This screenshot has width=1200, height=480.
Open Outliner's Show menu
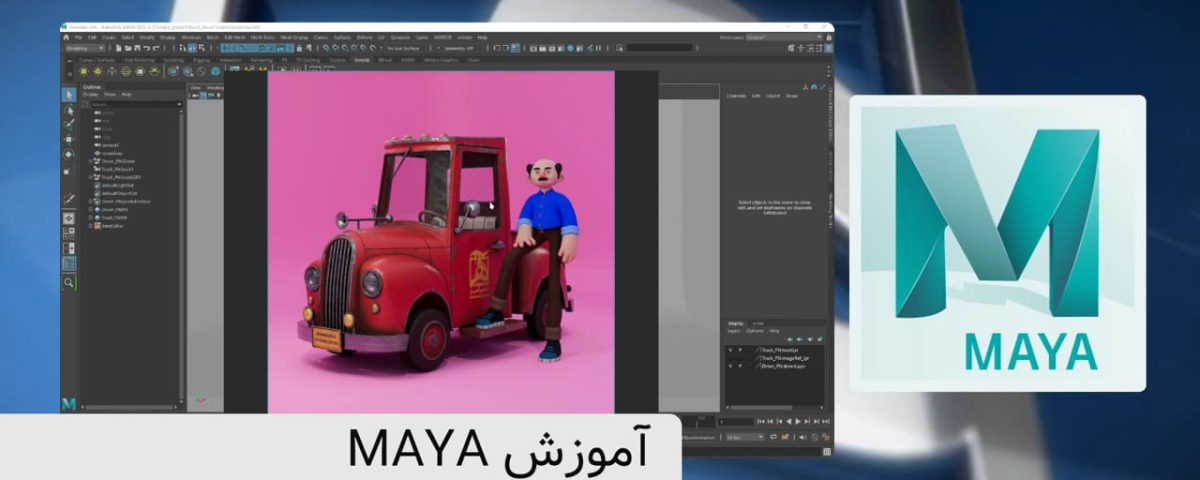click(110, 94)
